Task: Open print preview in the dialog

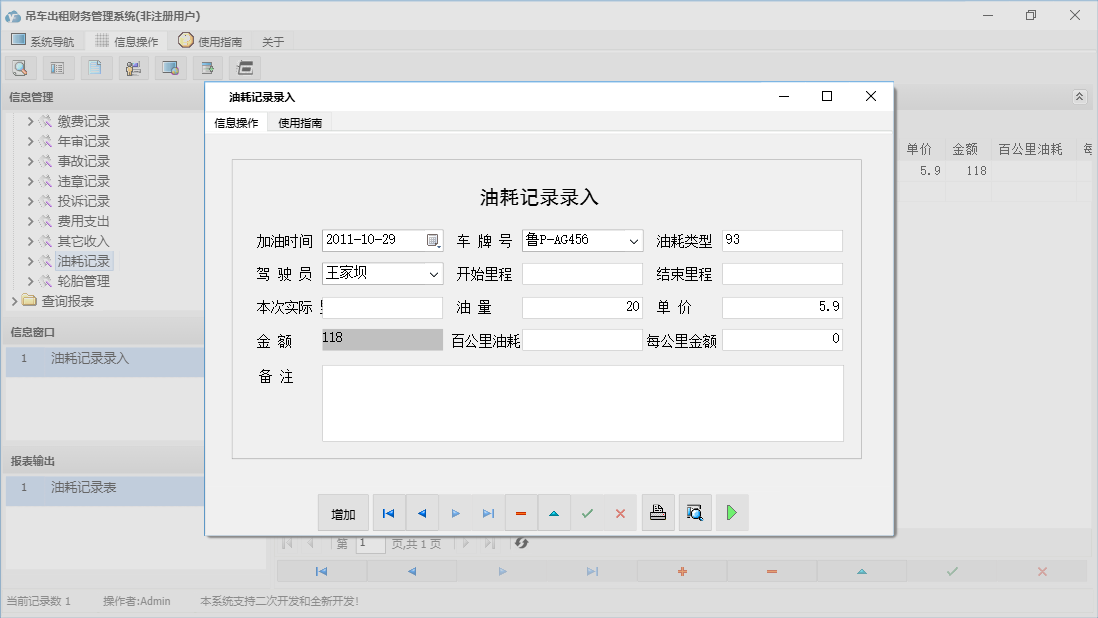Action: pyautogui.click(x=695, y=512)
